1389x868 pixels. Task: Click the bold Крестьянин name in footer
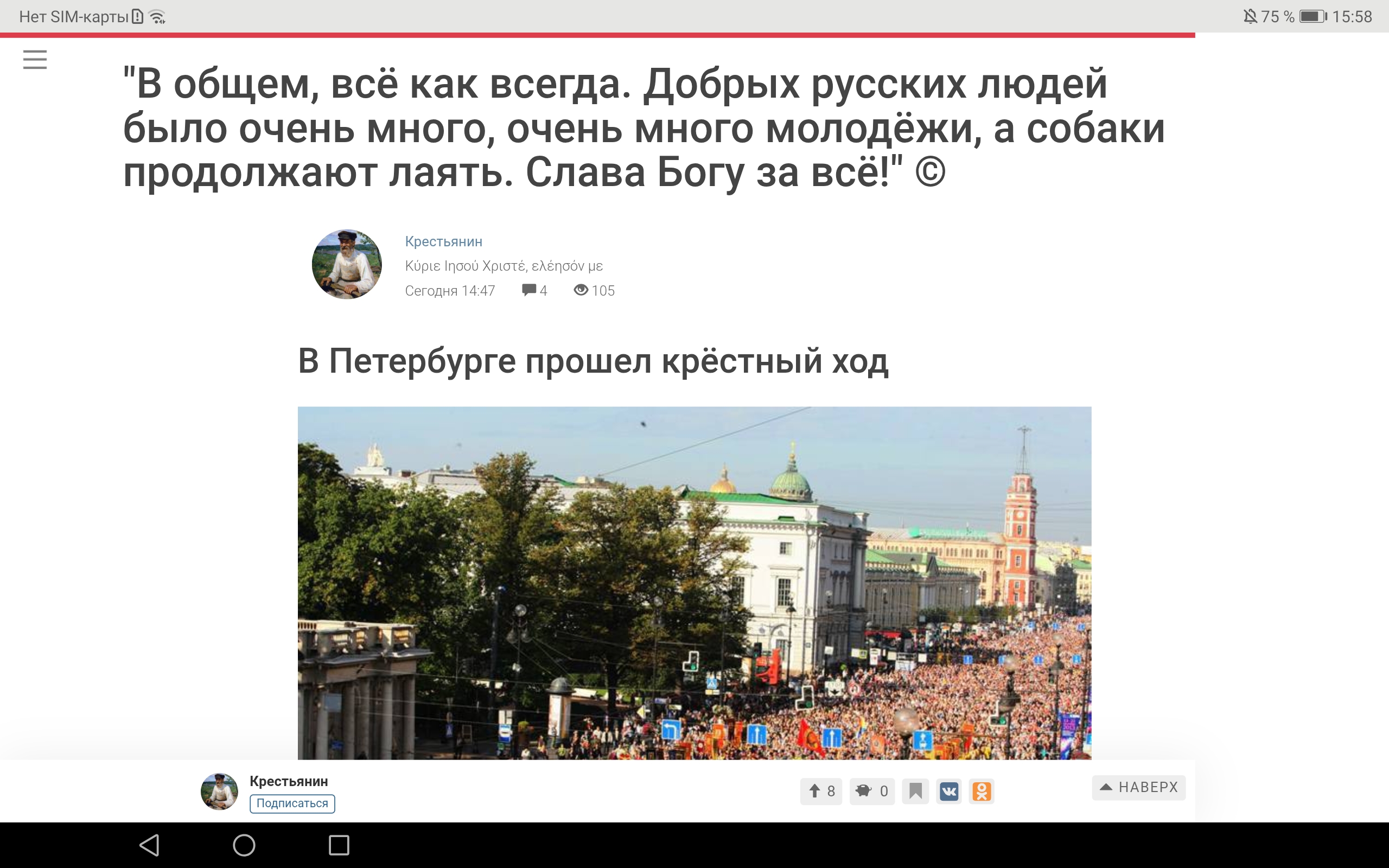(x=289, y=781)
